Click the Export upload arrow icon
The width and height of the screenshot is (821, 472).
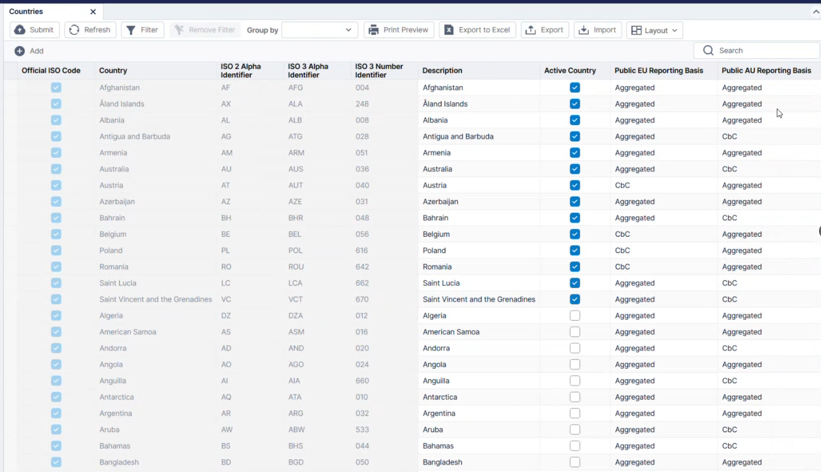point(530,30)
